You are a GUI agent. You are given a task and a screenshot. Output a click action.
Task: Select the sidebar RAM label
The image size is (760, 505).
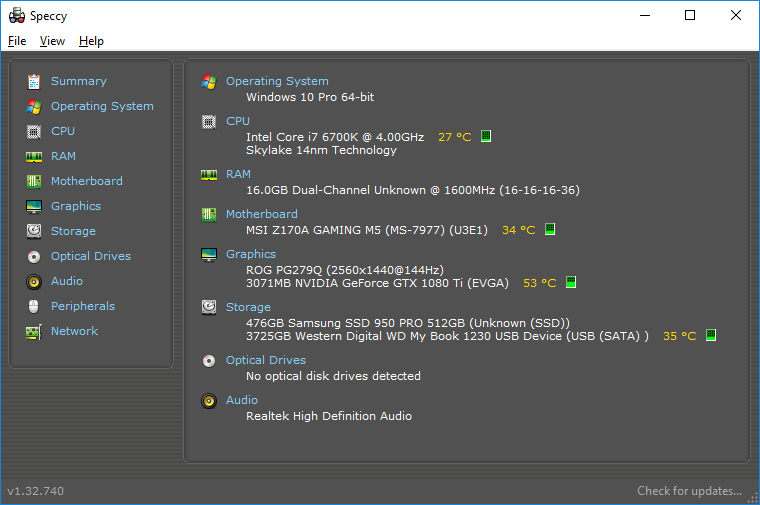(63, 156)
